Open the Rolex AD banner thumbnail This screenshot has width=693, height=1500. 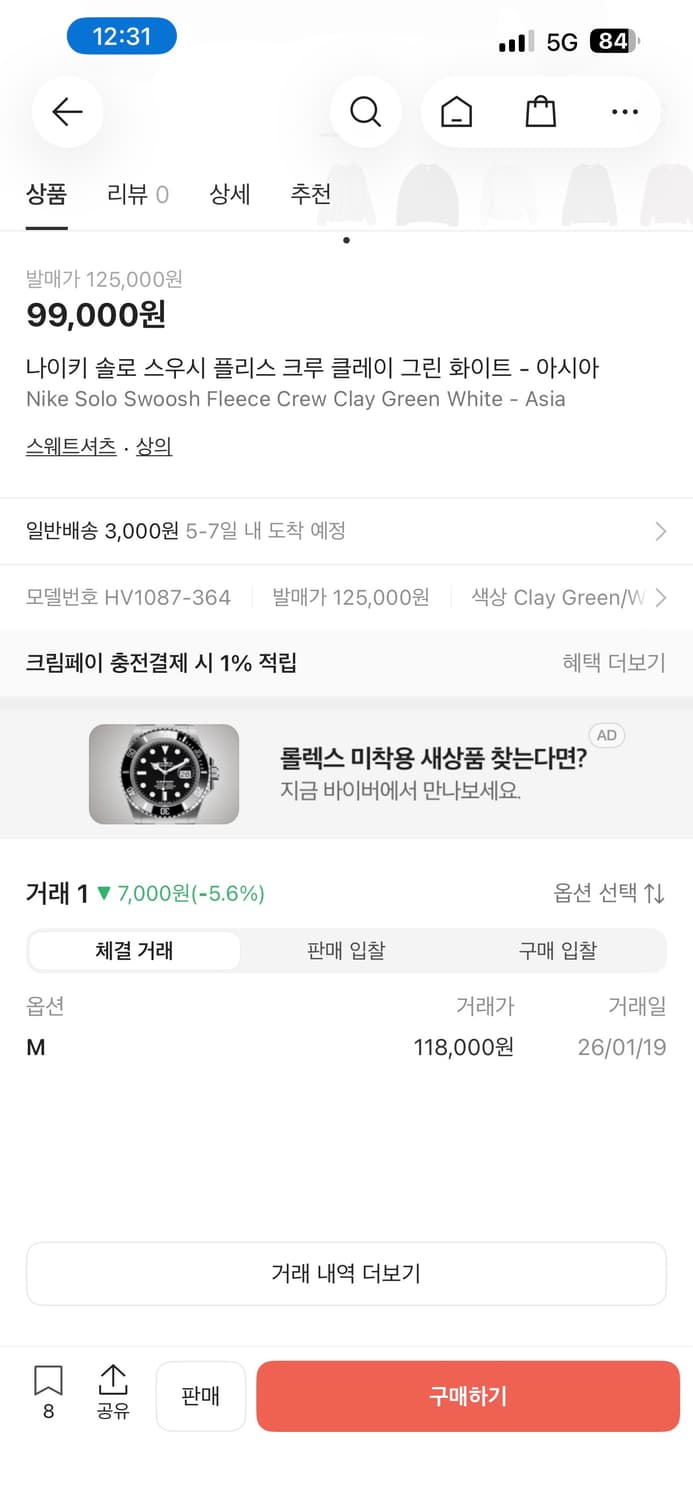coord(163,771)
